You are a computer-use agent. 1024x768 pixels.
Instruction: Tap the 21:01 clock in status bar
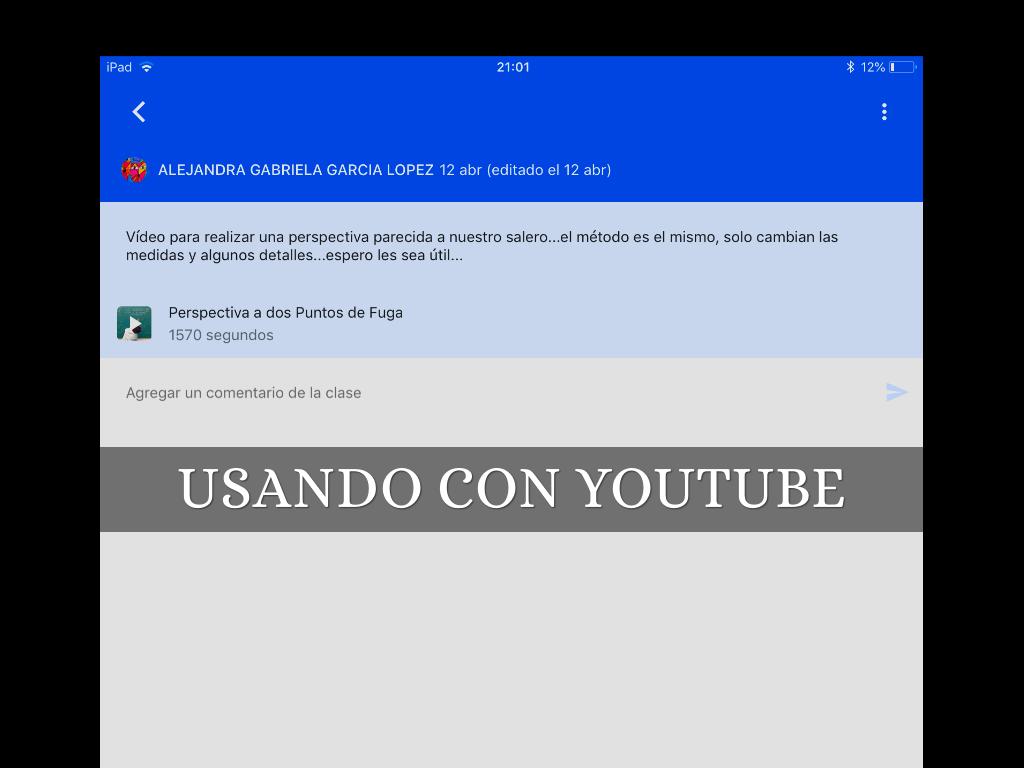click(512, 67)
